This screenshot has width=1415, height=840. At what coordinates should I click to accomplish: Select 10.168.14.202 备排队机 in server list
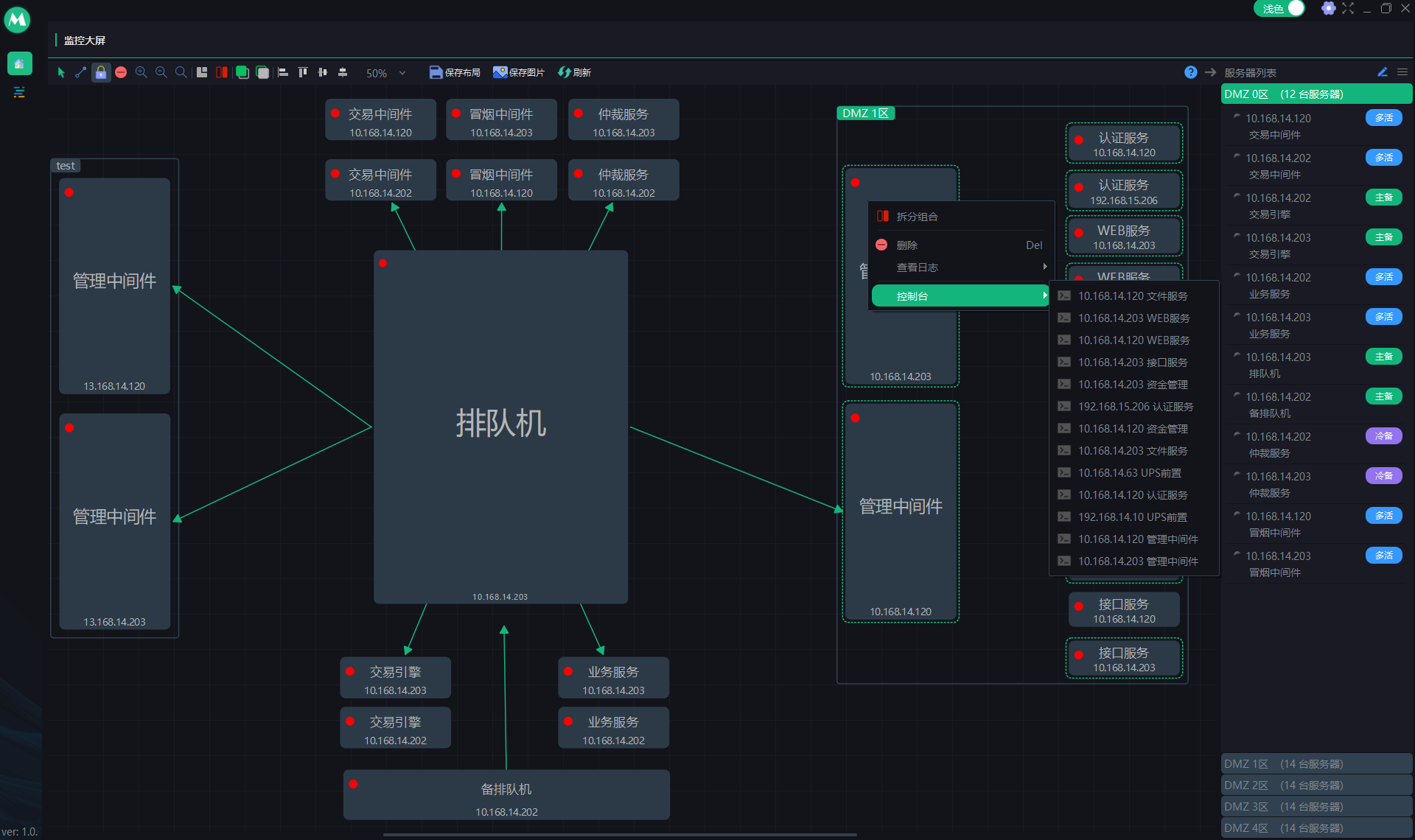click(1316, 405)
